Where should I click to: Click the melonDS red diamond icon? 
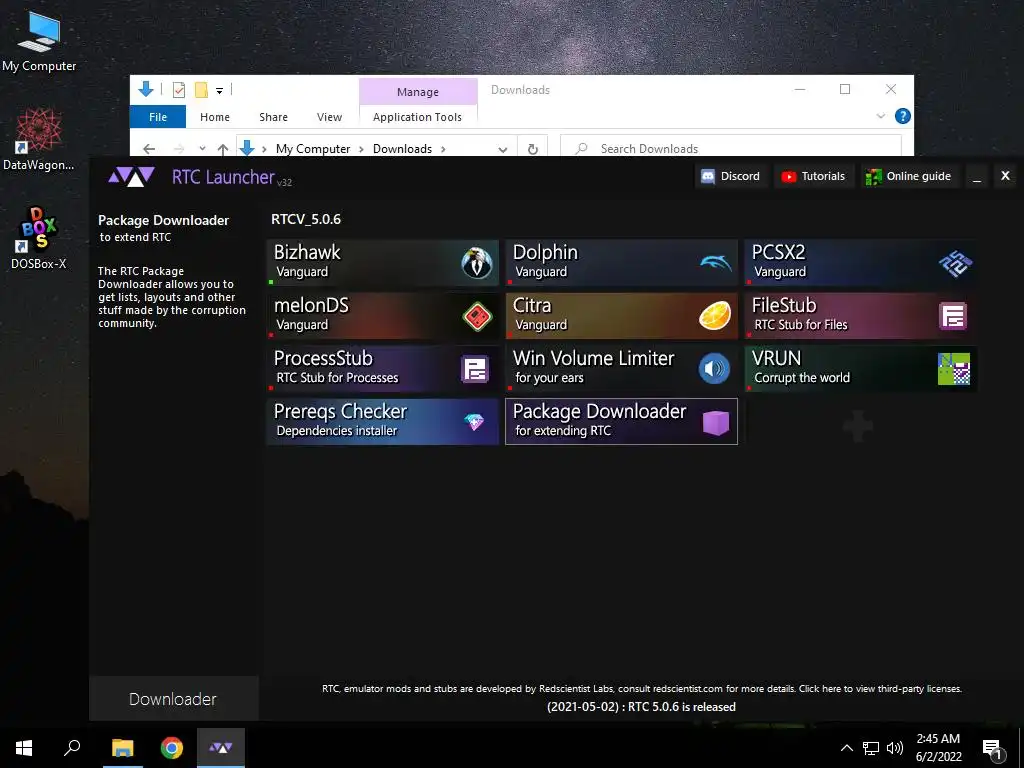[477, 317]
